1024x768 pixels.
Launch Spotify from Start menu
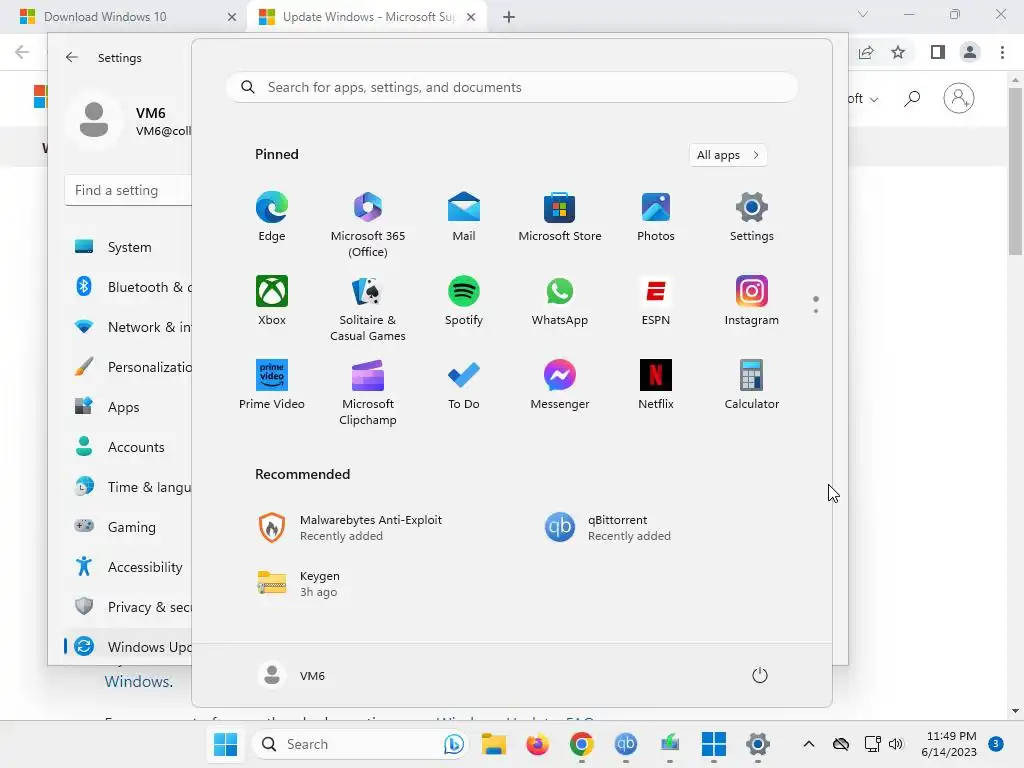[464, 300]
